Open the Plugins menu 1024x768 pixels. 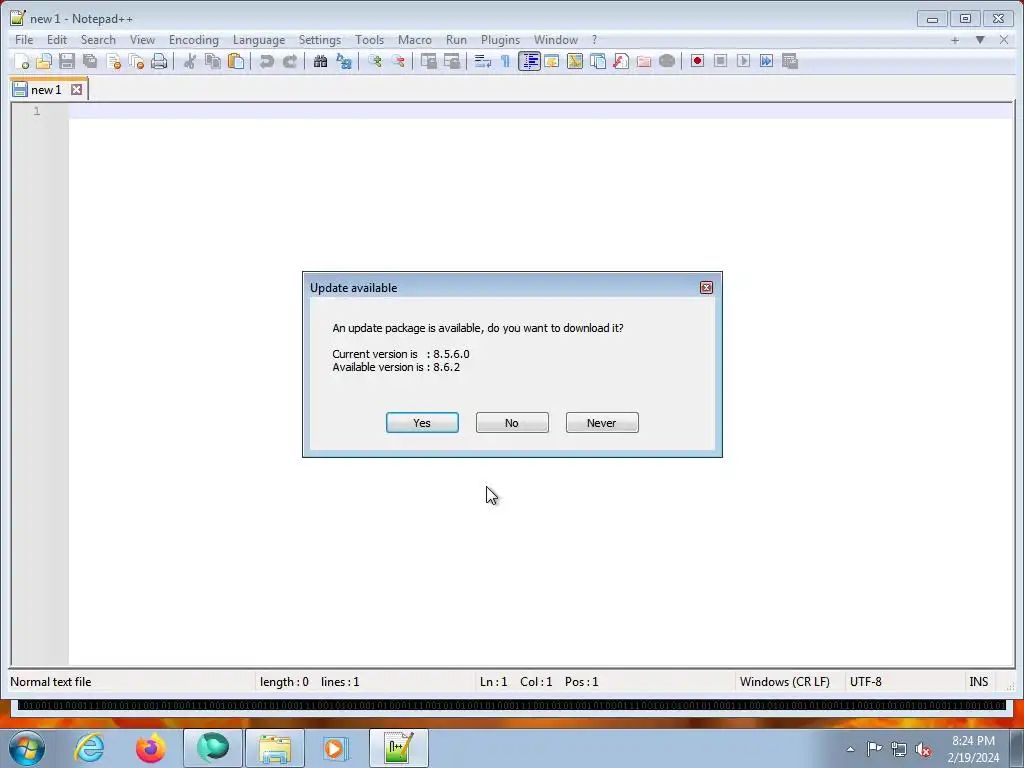coord(500,40)
